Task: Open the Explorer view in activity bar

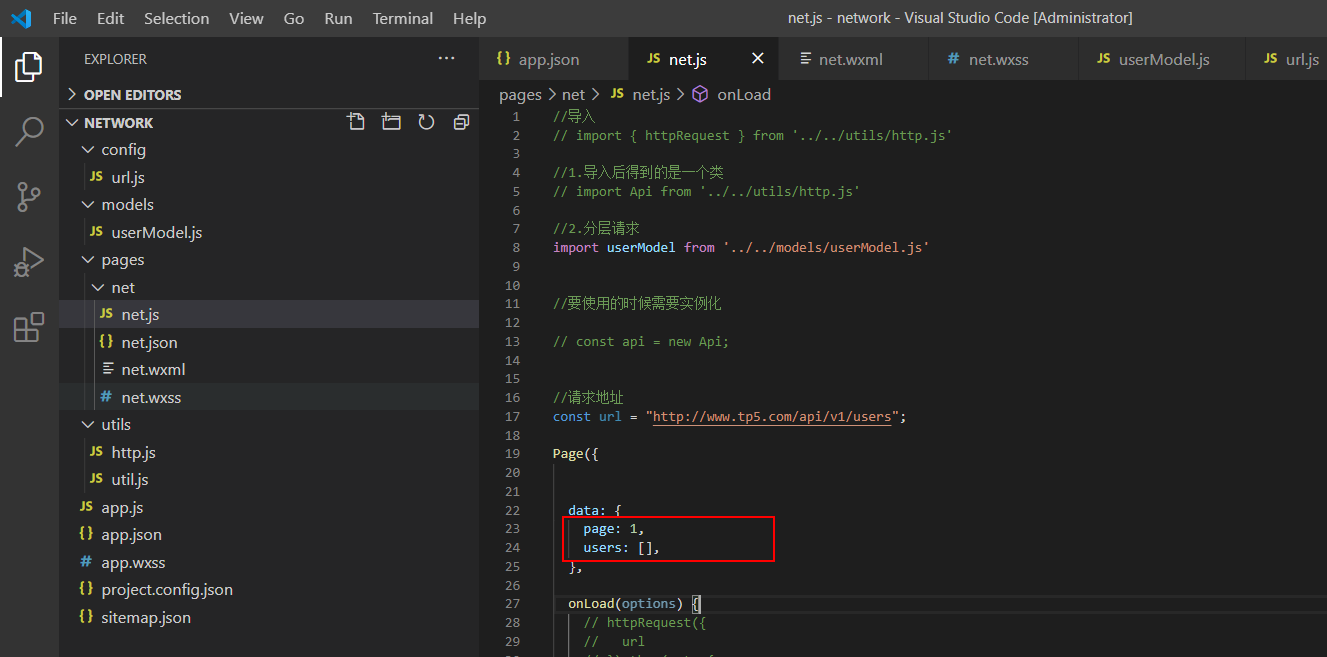Action: (29, 67)
